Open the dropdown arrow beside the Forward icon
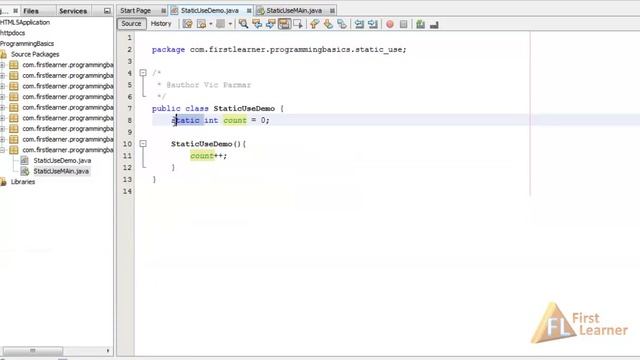 point(230,24)
